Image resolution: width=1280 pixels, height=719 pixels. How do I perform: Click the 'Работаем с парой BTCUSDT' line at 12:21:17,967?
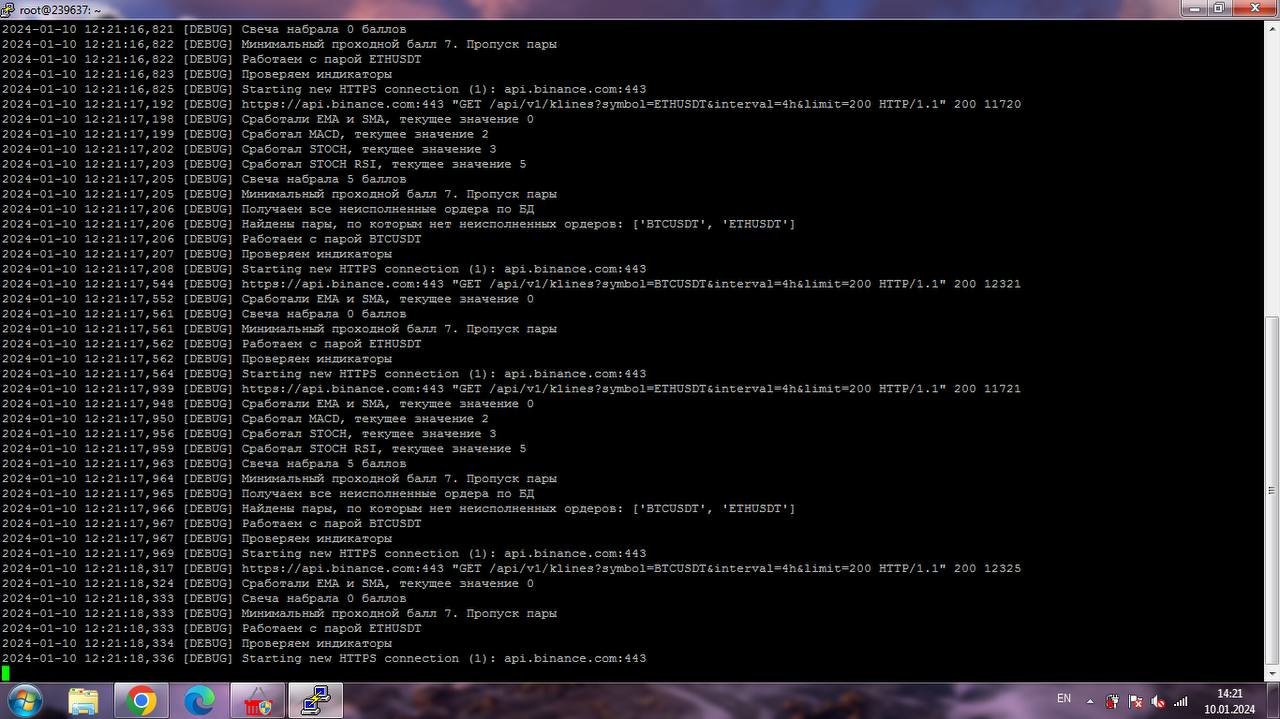211,523
